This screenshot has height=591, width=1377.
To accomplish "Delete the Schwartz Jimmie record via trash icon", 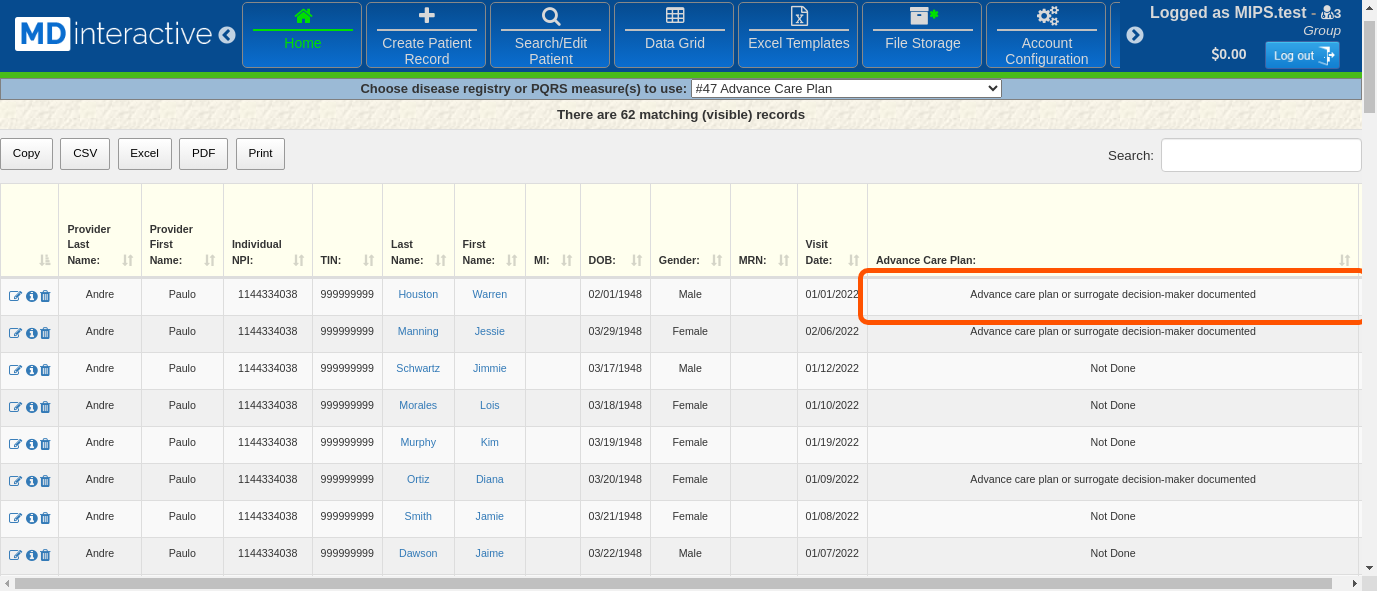I will coord(45,370).
